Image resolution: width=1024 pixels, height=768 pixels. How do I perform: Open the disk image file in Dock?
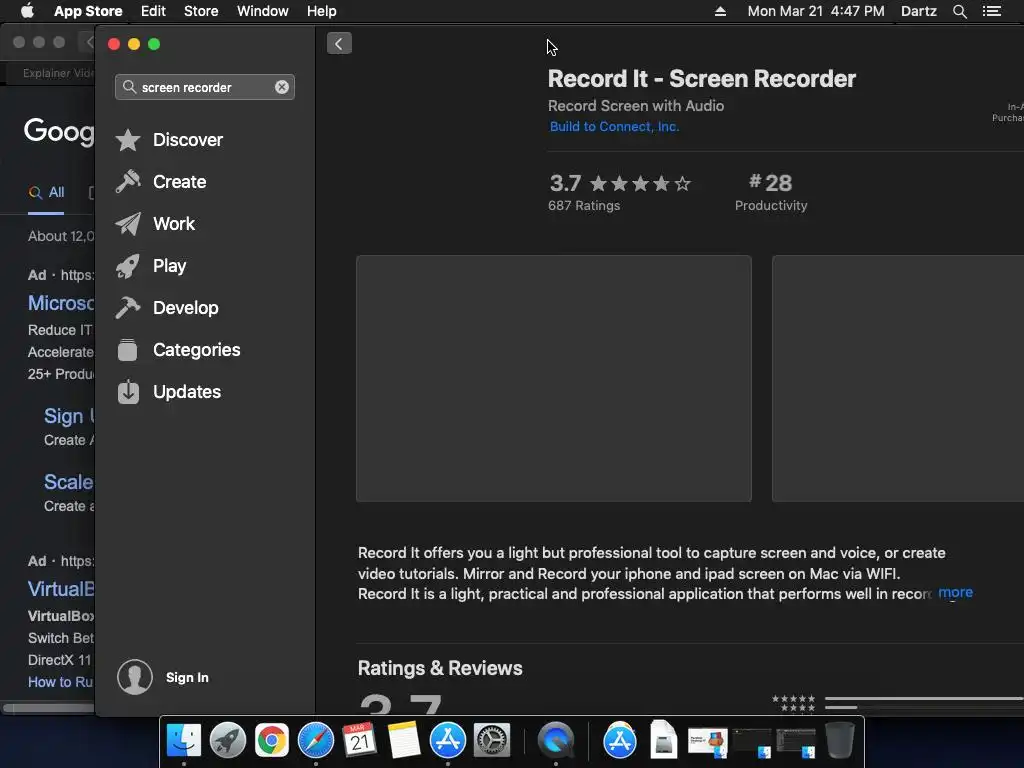pos(664,739)
